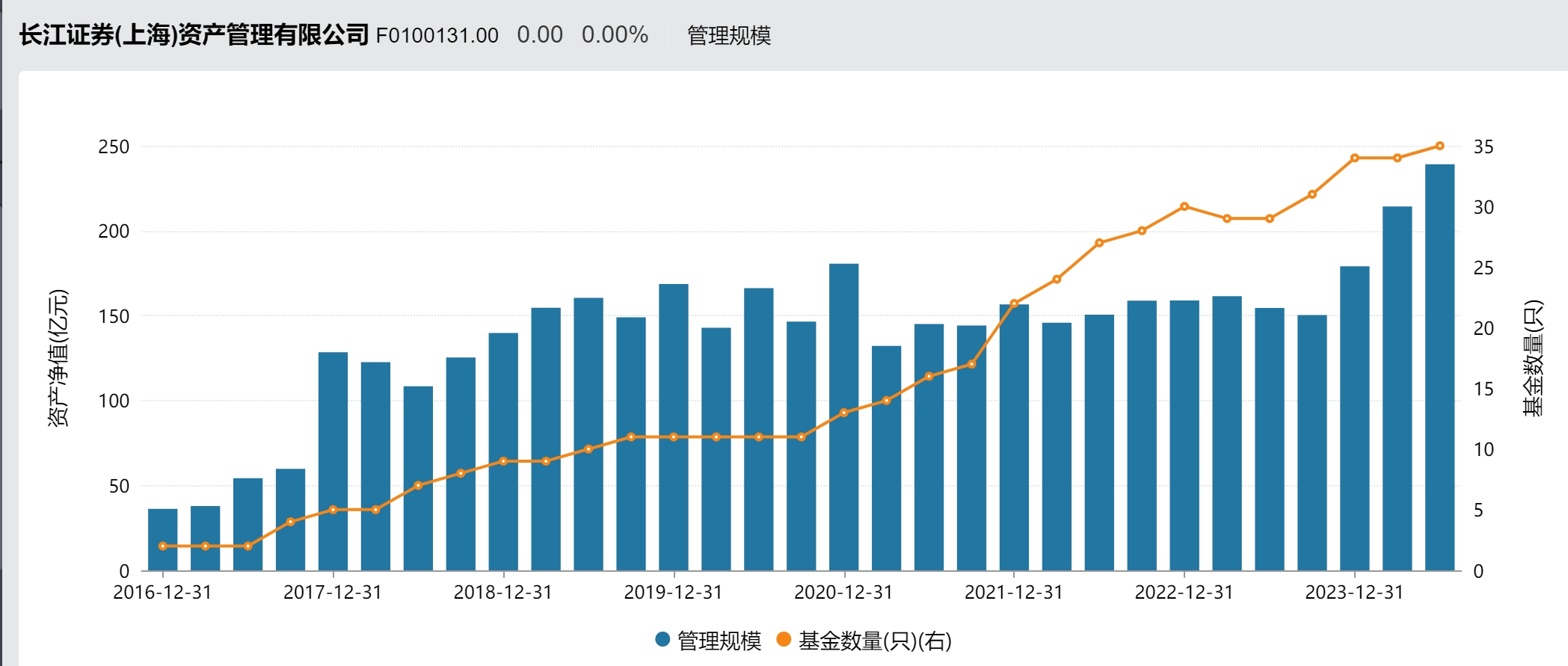Click the company title 长江证券(上海)资产管理有限公司
Screen dimensions: 1568x666
[x=194, y=34]
